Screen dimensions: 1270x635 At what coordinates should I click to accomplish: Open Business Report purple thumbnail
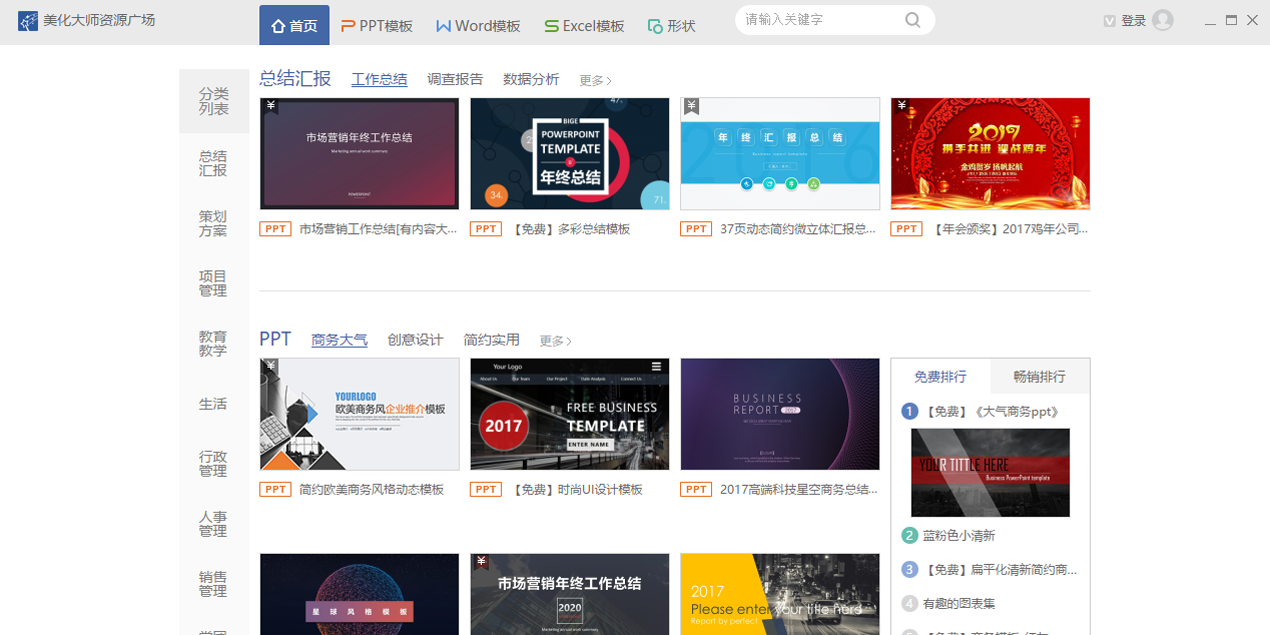point(780,414)
